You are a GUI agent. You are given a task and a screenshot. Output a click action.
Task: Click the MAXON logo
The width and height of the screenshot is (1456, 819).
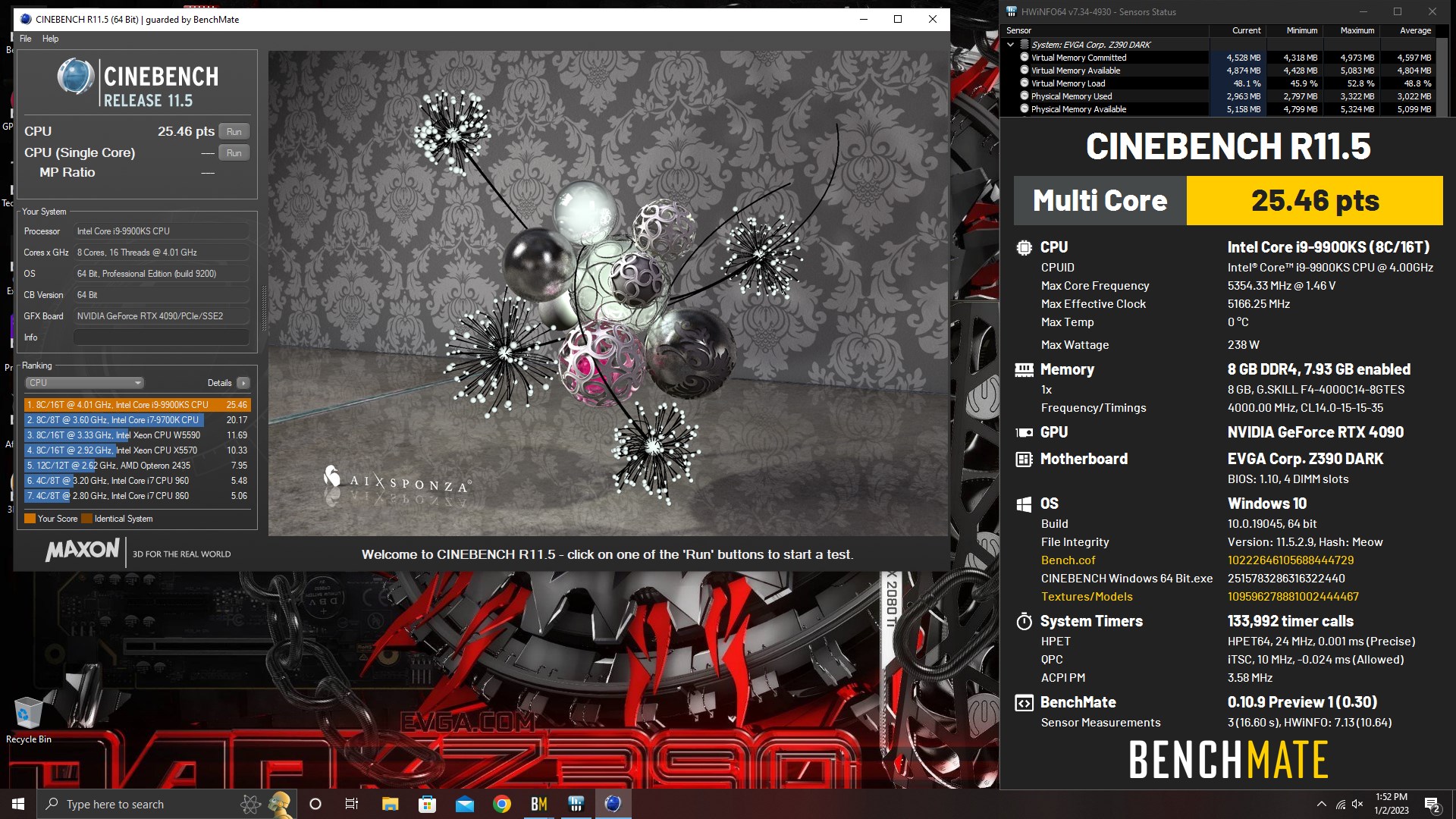(x=83, y=551)
